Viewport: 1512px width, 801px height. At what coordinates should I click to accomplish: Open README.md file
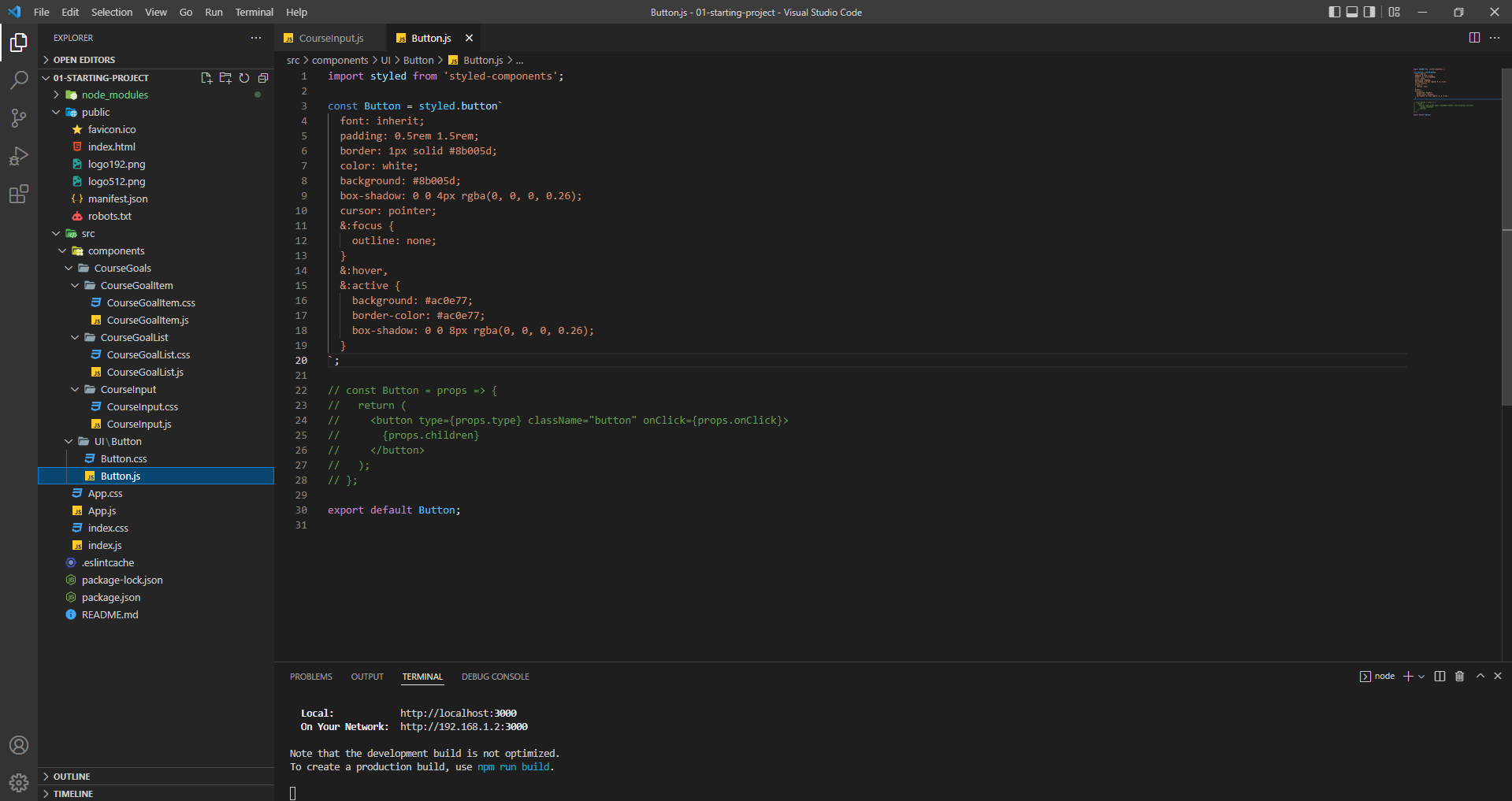coord(156,614)
